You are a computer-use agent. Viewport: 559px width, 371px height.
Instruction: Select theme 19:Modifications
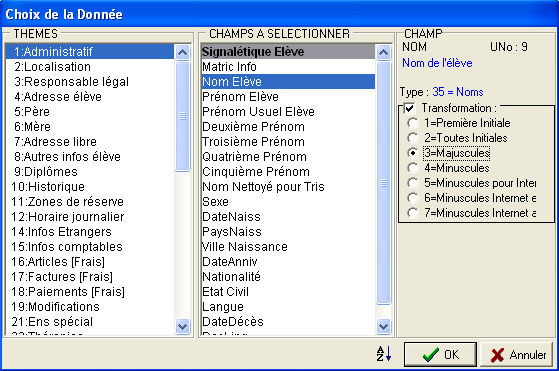click(89, 306)
